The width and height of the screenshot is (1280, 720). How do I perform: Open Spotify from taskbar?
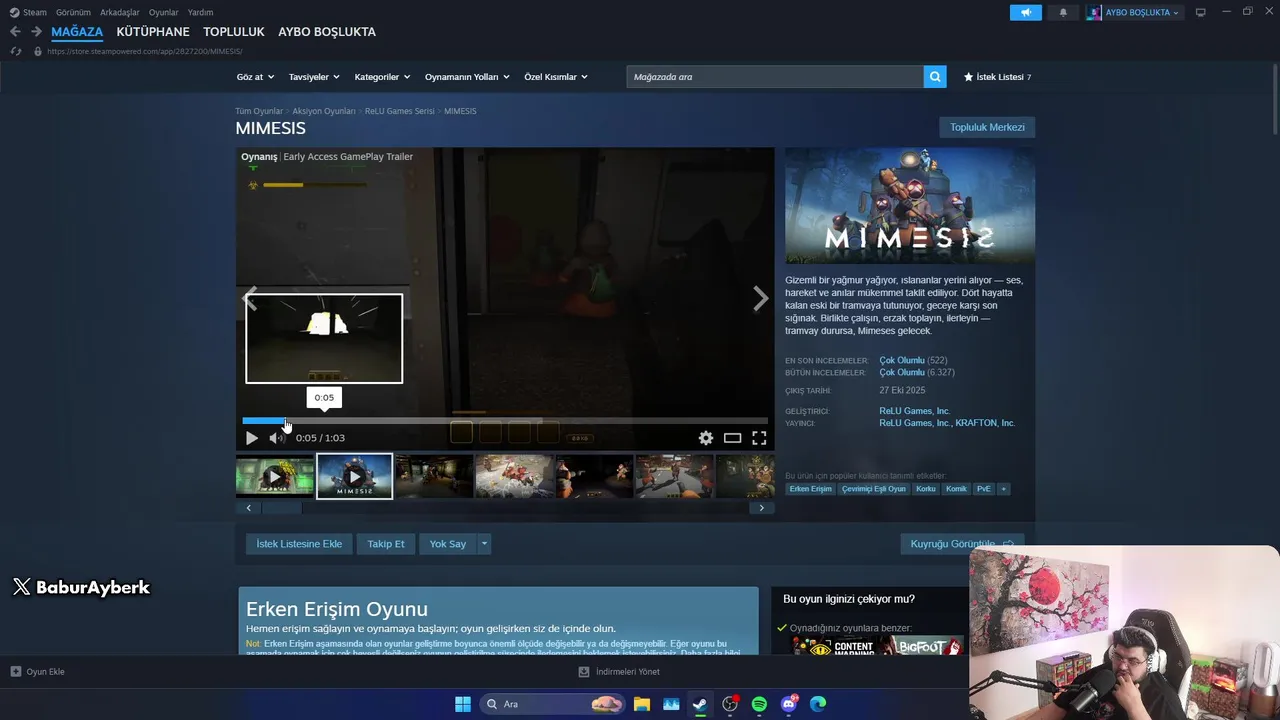(x=759, y=704)
